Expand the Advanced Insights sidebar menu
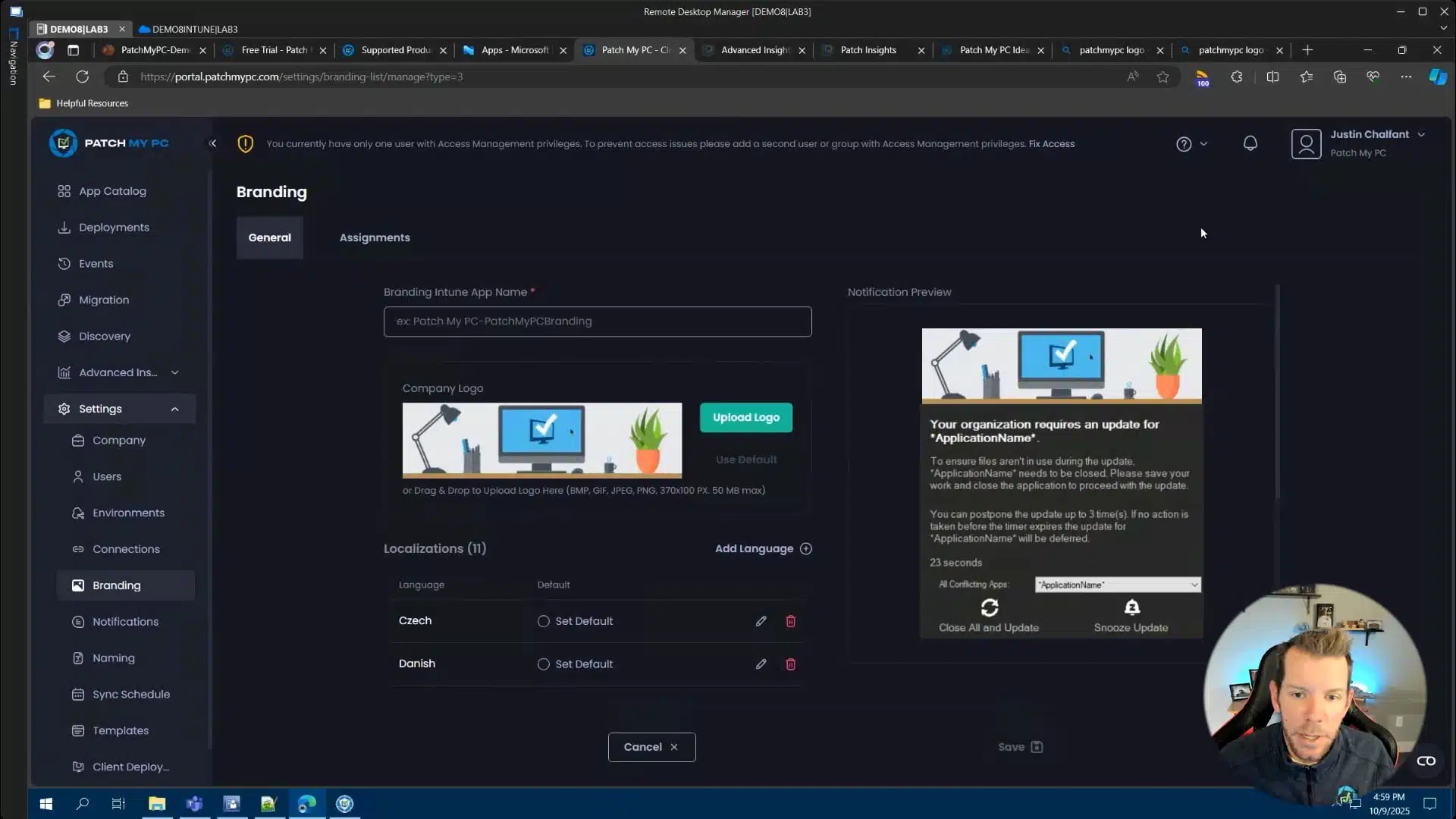This screenshot has width=1456, height=819. [x=175, y=372]
